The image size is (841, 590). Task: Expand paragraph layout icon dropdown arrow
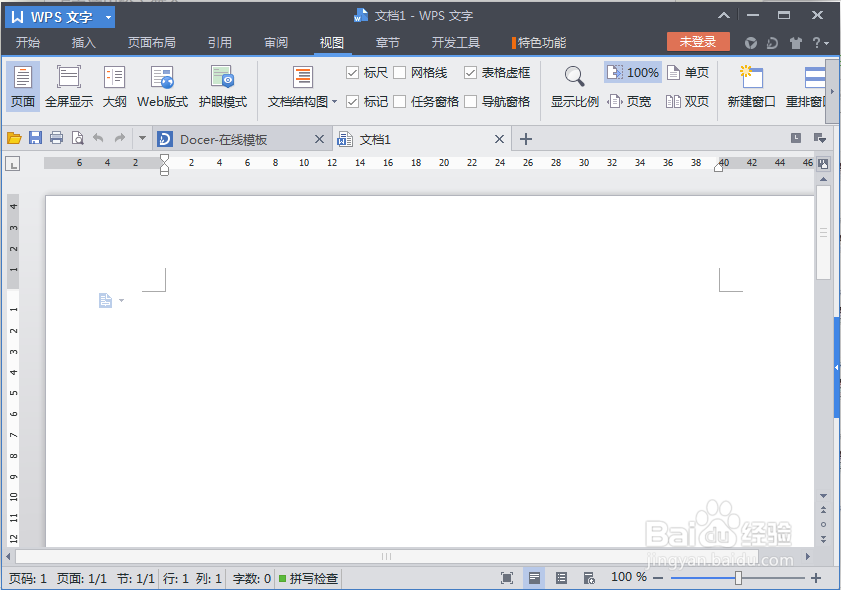(122, 300)
